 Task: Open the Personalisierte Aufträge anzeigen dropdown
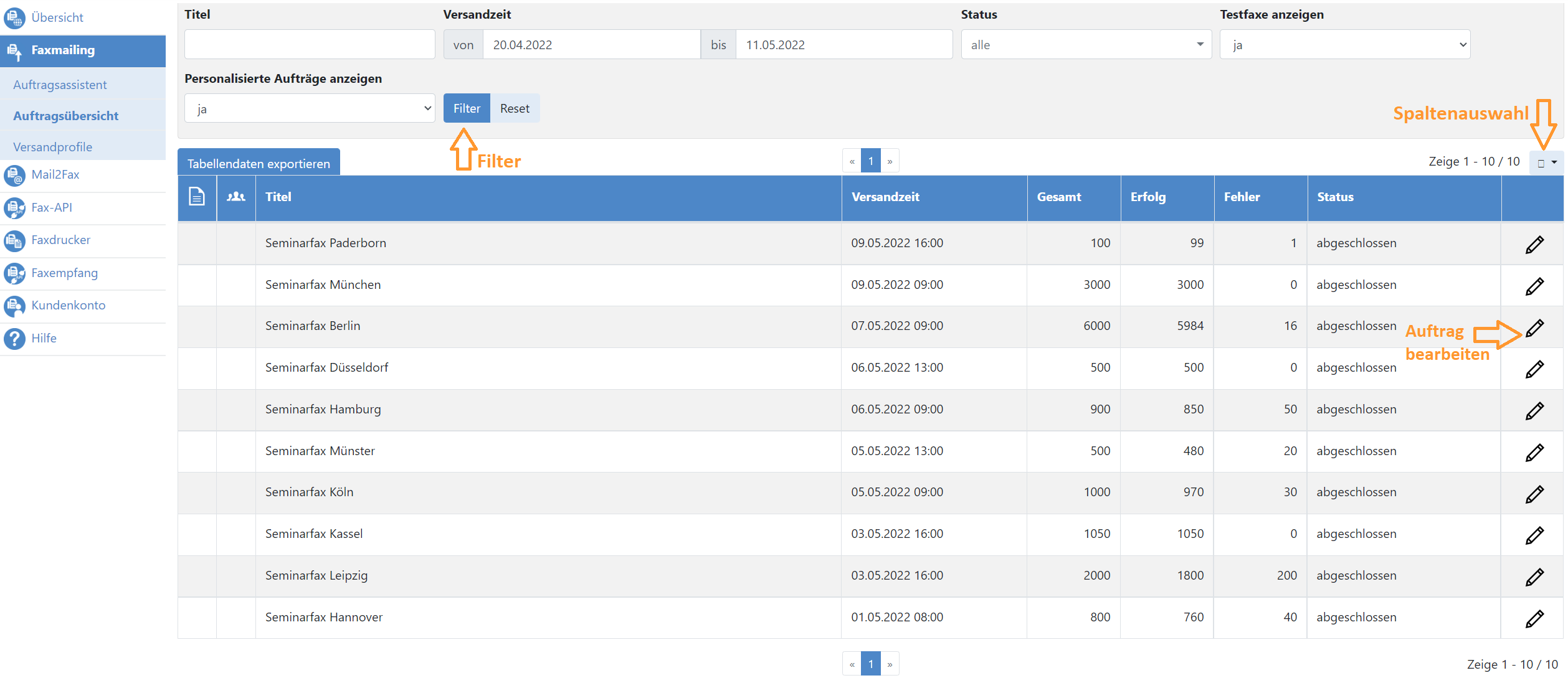coord(310,108)
